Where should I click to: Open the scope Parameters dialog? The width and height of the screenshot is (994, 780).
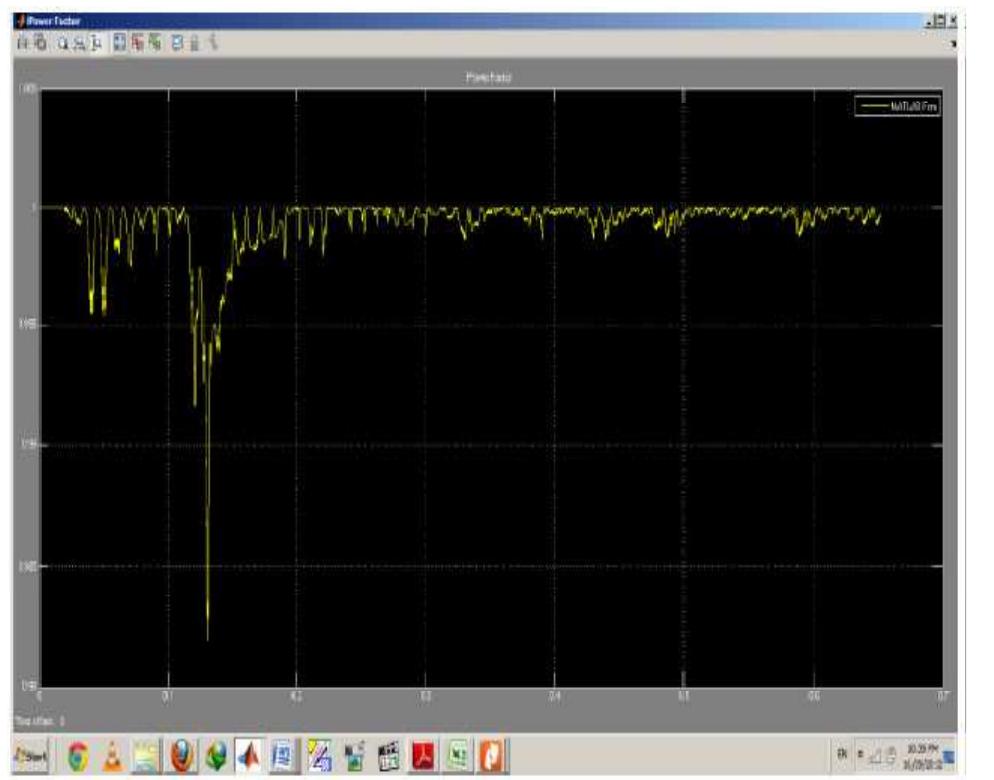click(x=41, y=43)
